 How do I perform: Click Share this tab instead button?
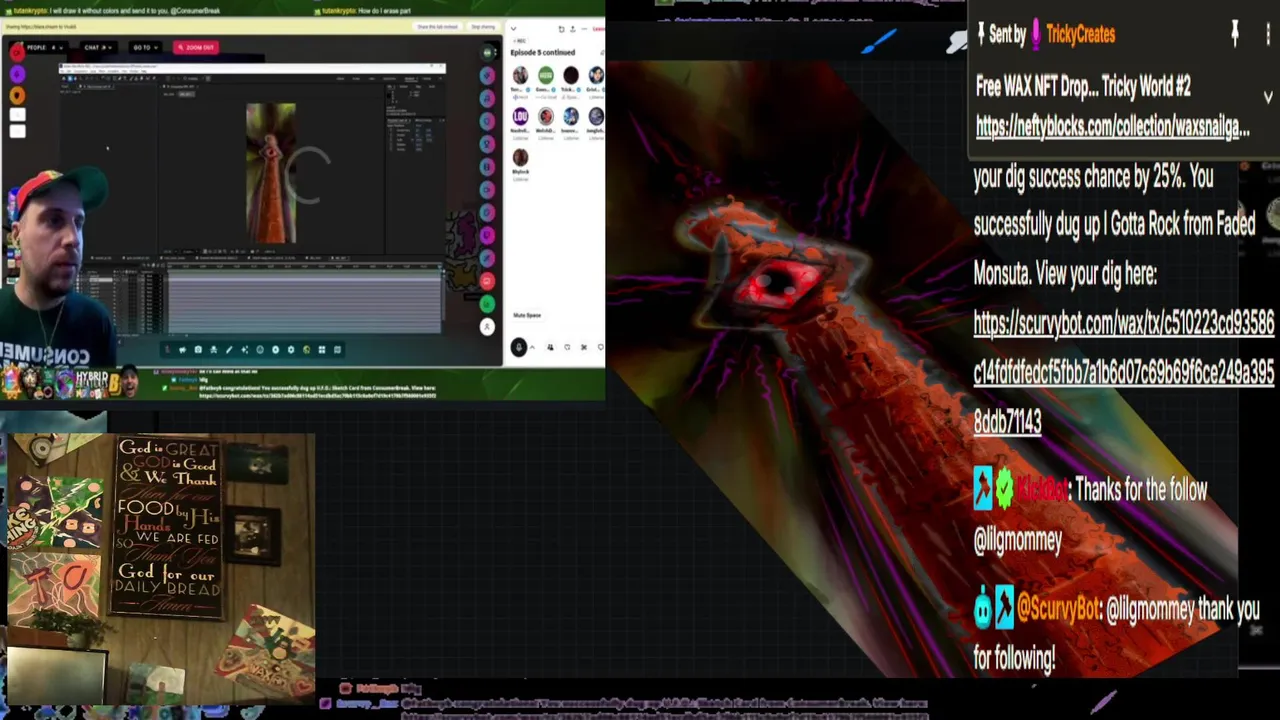pos(437,26)
